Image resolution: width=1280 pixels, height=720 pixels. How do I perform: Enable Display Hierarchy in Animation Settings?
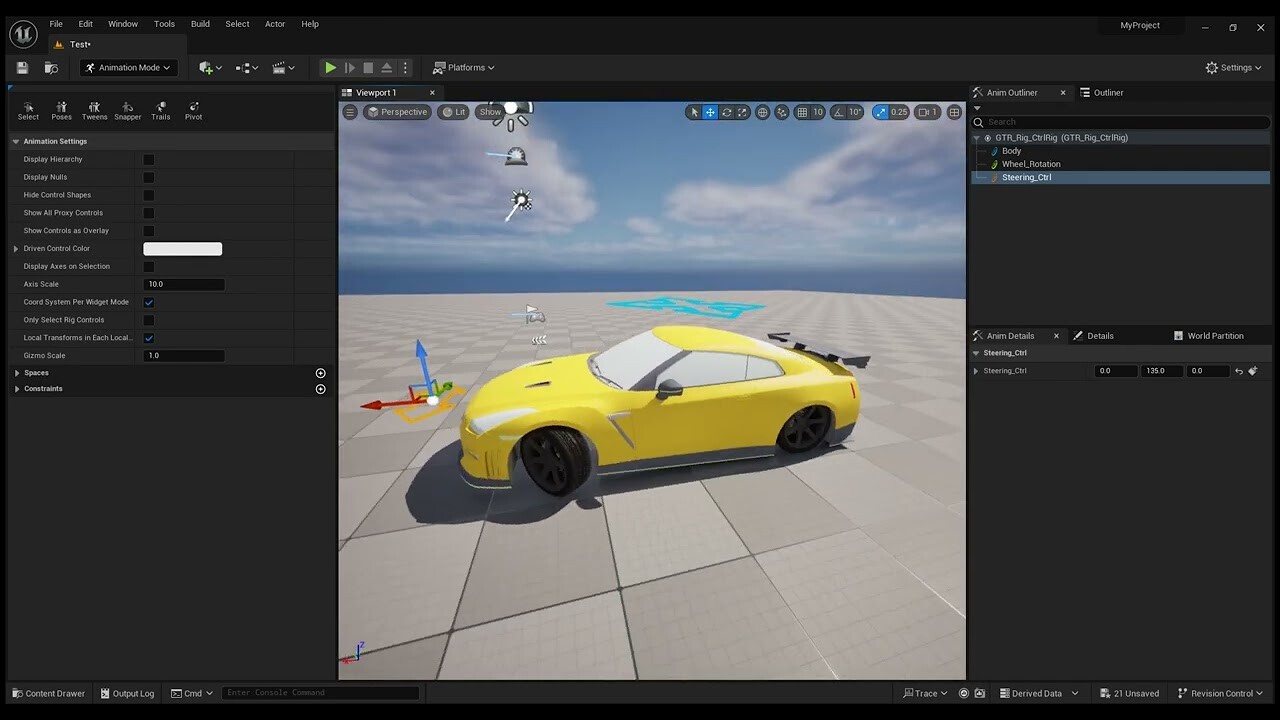click(x=148, y=158)
